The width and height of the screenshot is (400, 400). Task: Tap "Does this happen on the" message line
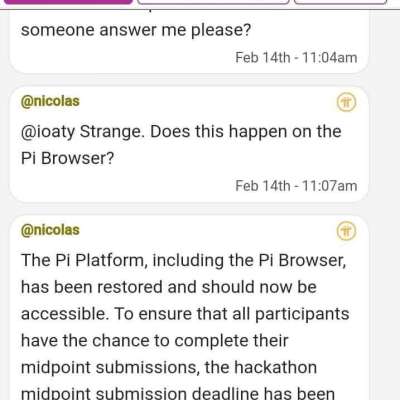(246, 132)
